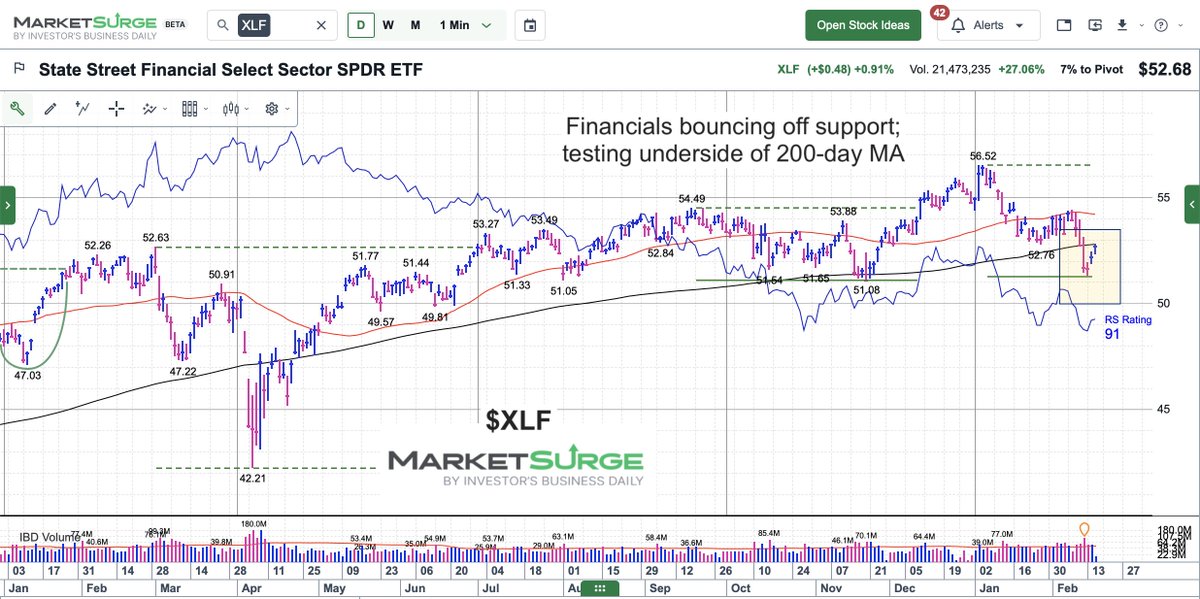
Task: Click the 52.76 price label
Action: tap(1042, 255)
